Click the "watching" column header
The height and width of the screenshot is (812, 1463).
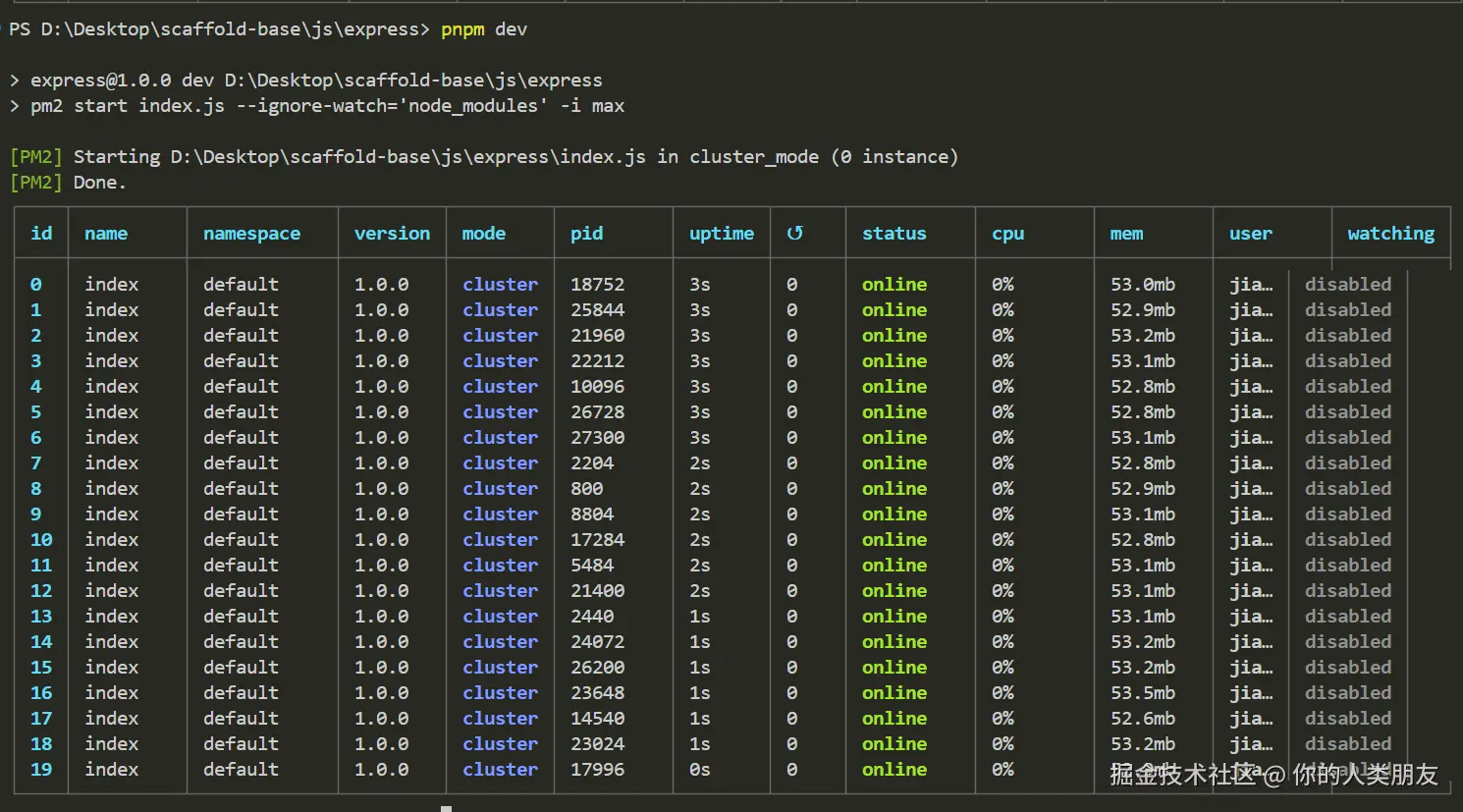click(1390, 234)
